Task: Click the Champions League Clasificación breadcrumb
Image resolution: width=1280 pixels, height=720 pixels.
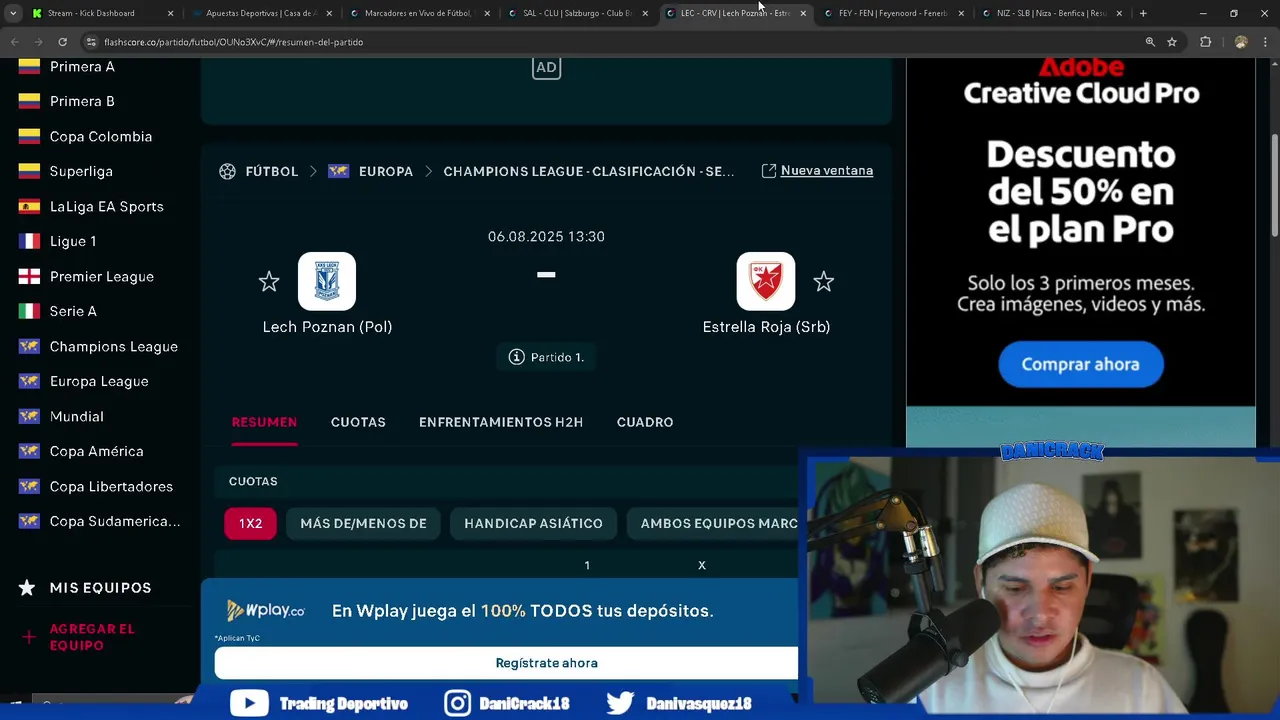Action: coord(589,171)
